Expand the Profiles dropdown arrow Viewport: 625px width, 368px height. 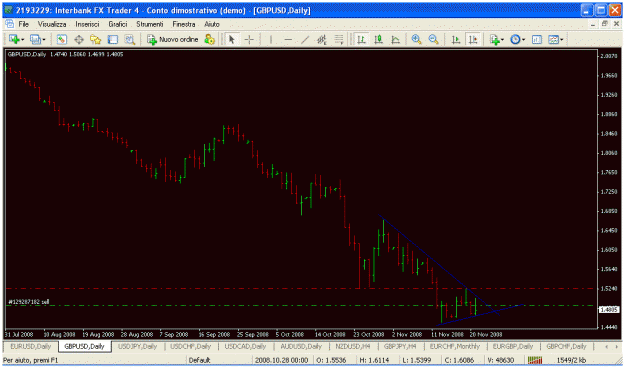[x=44, y=39]
